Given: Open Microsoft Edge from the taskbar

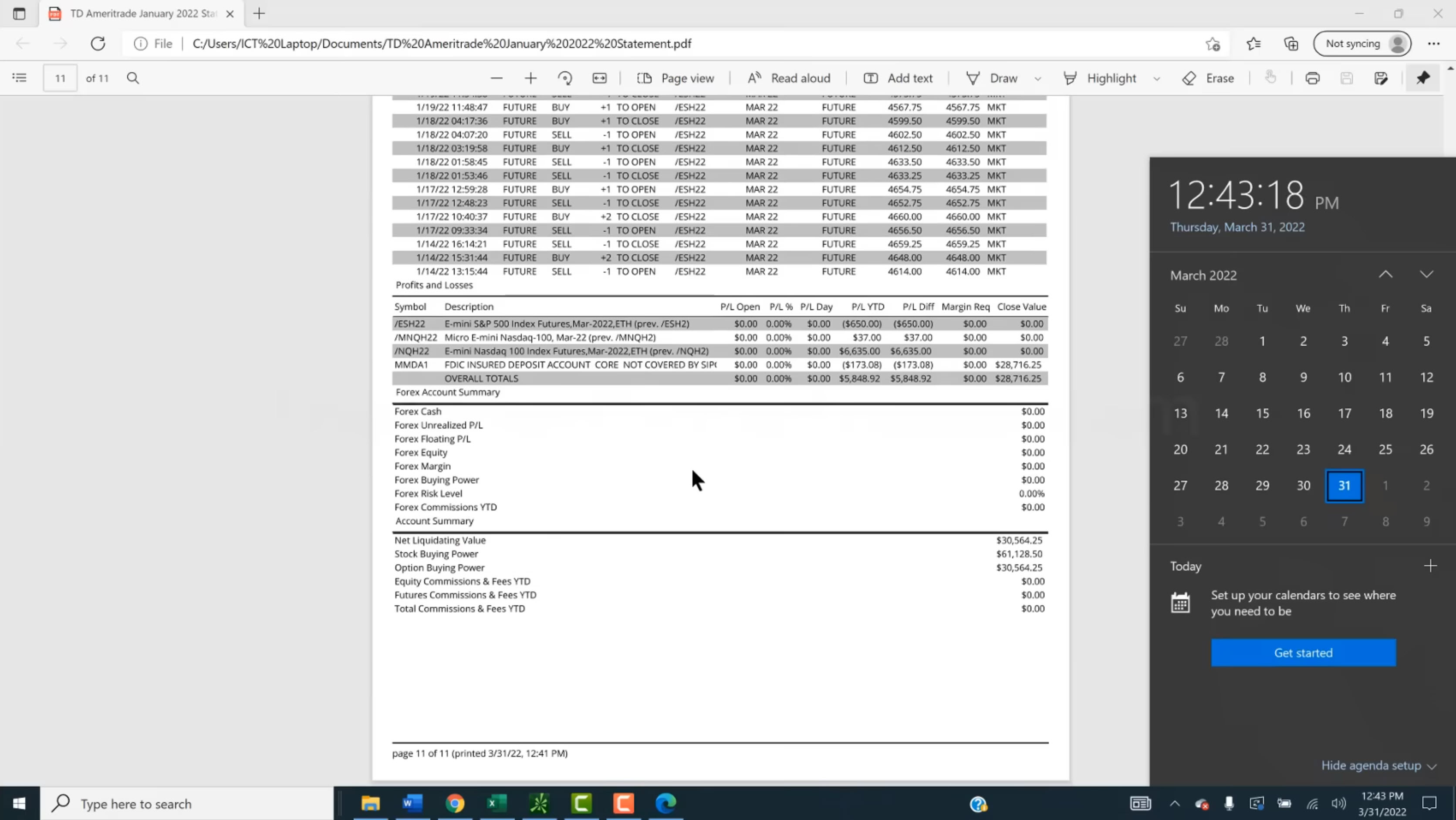Looking at the screenshot, I should point(665,803).
